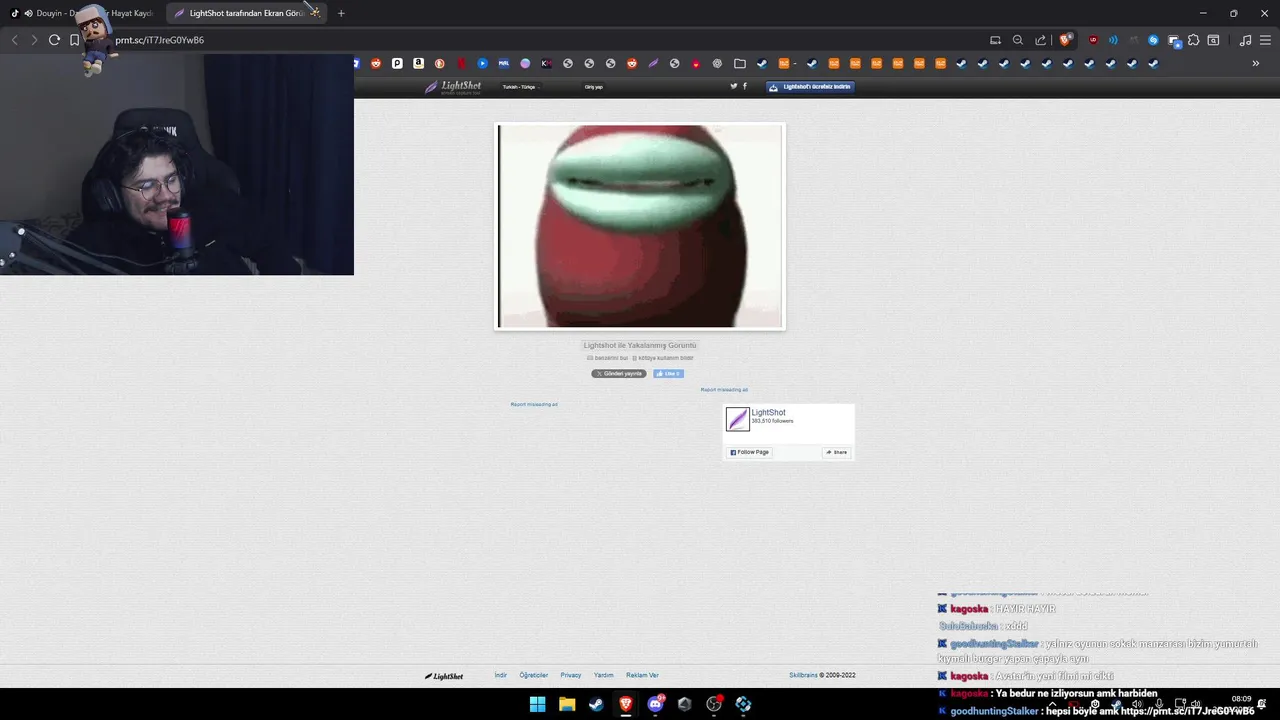Screen dimensions: 1280x720
Task: Open the sidebar panel icon in toolbar
Action: click(1213, 40)
